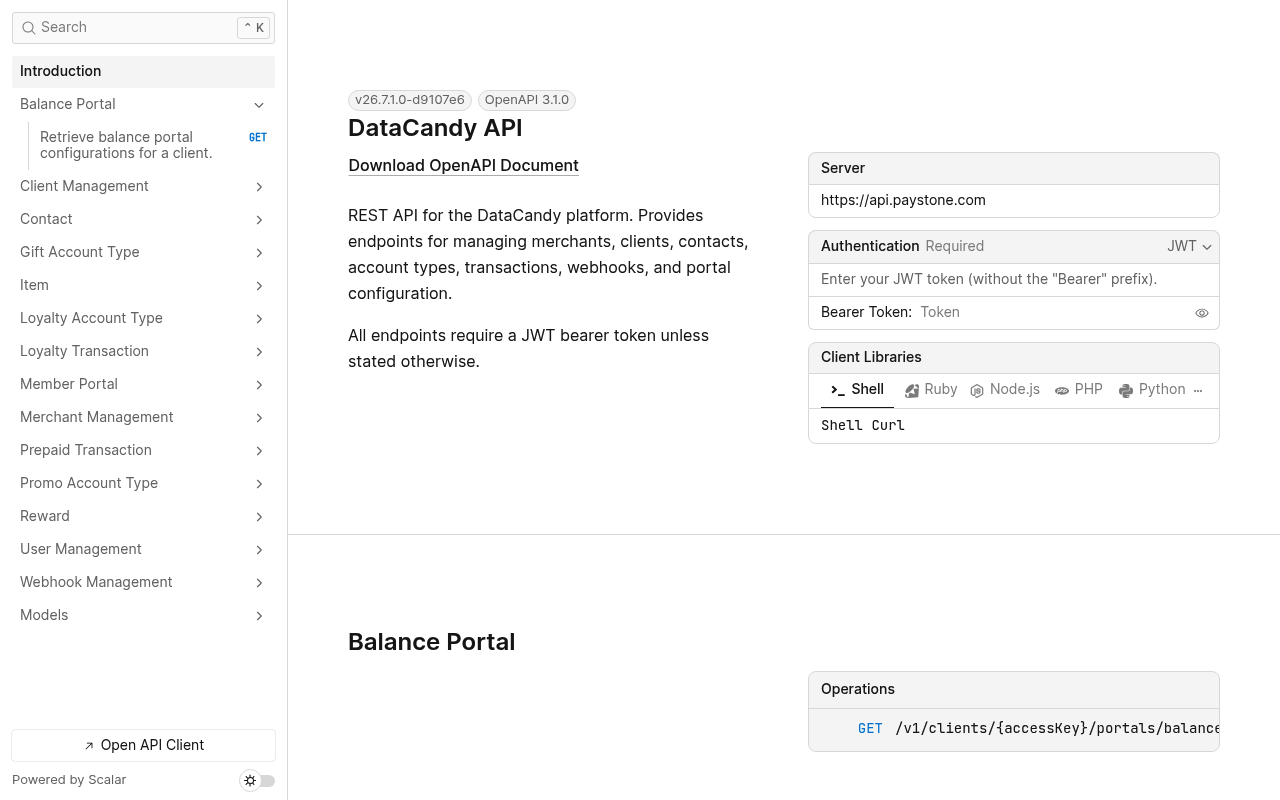Expand Promo Account Type chevron
1280x800 pixels.
click(259, 484)
